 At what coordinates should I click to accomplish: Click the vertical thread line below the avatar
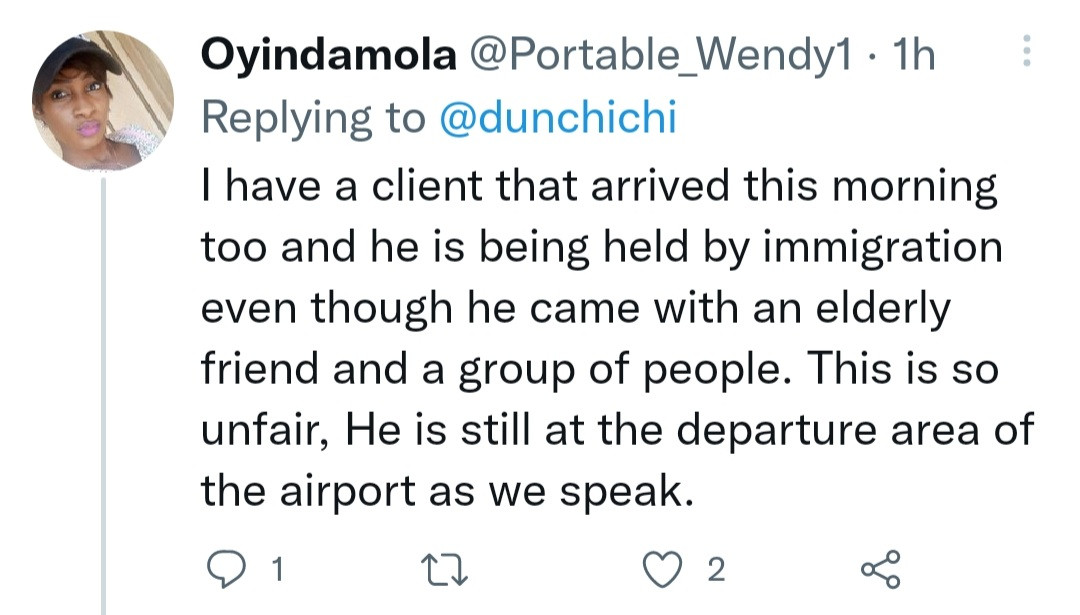103,400
